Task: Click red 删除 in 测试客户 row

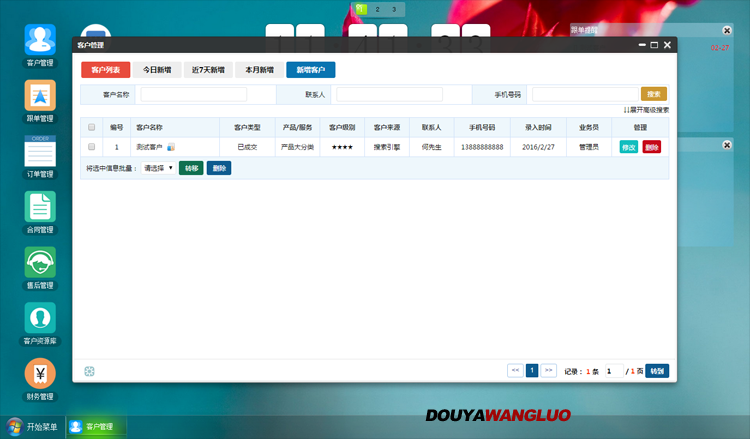Action: coord(651,147)
